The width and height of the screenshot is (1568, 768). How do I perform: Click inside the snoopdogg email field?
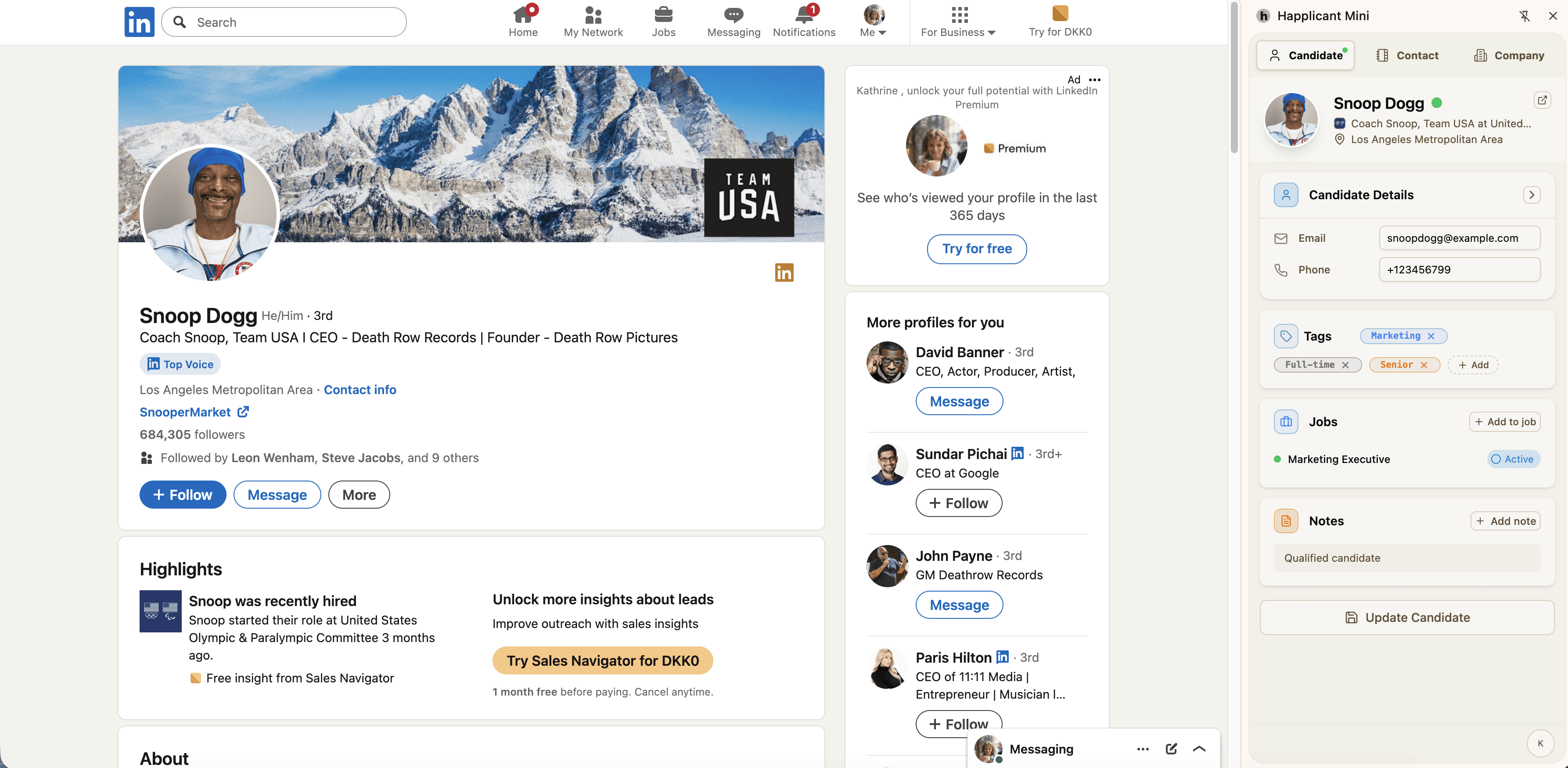pos(1459,238)
